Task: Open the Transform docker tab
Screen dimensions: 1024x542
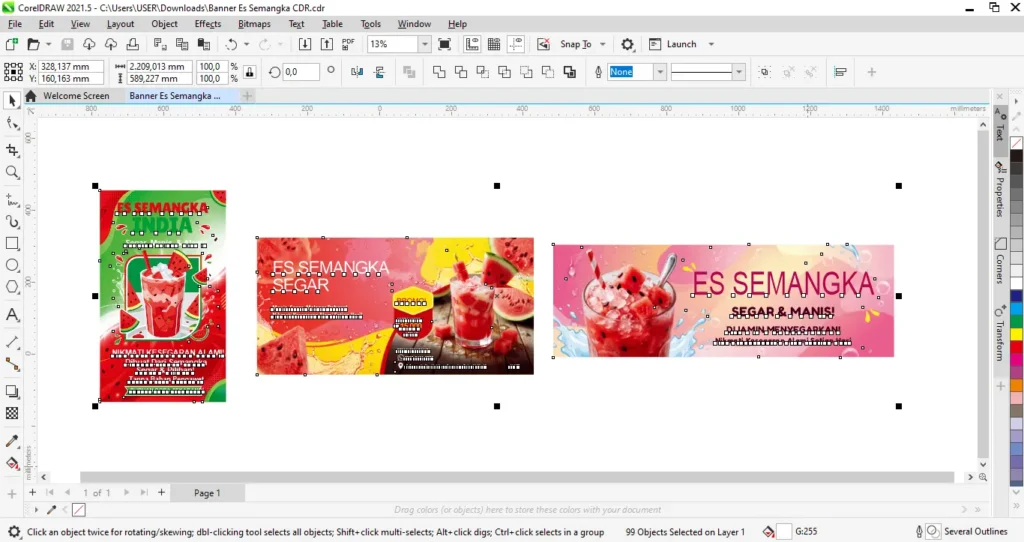Action: [x=1000, y=333]
